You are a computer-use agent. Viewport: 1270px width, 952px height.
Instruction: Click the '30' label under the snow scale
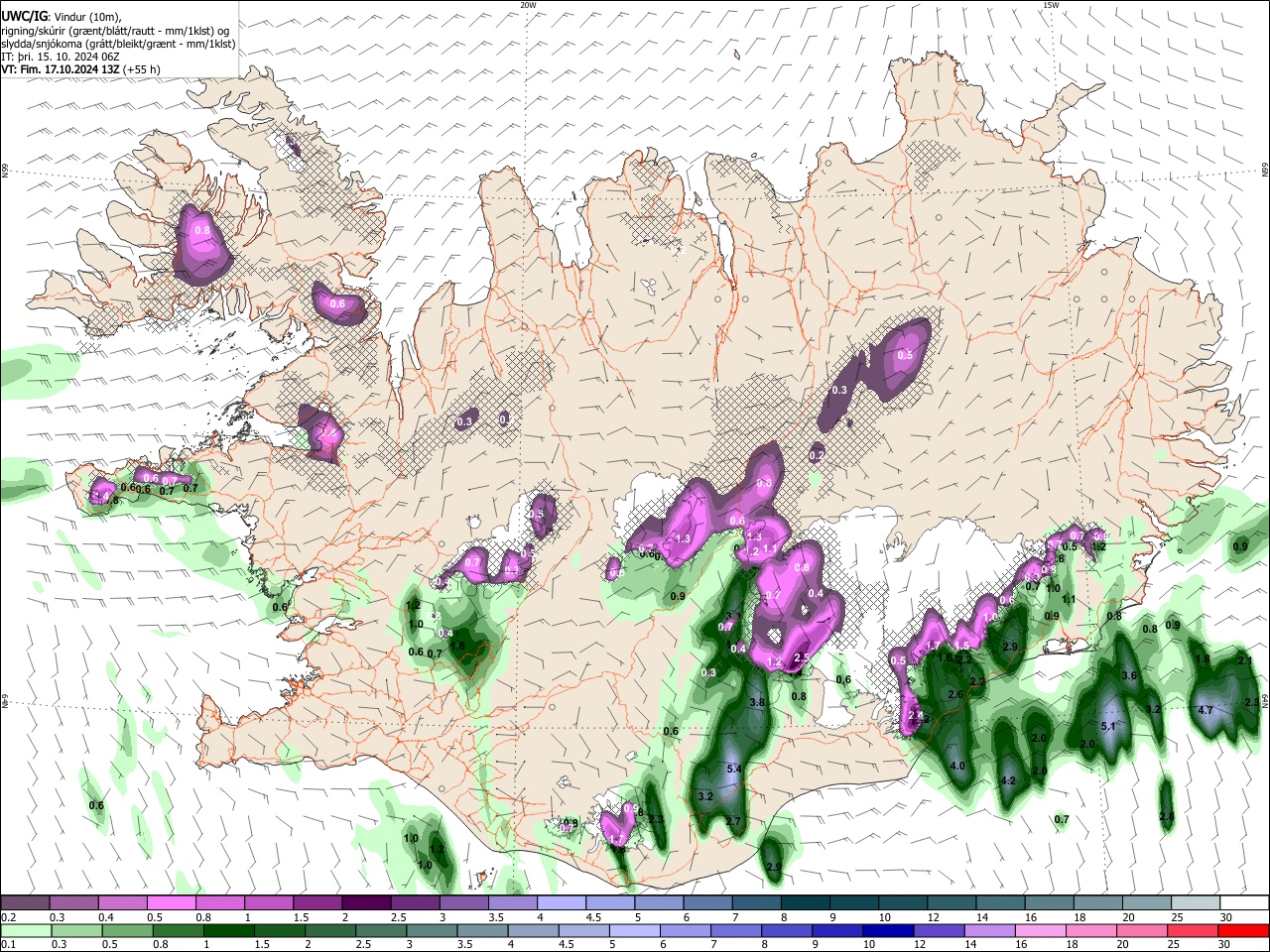(x=1224, y=917)
